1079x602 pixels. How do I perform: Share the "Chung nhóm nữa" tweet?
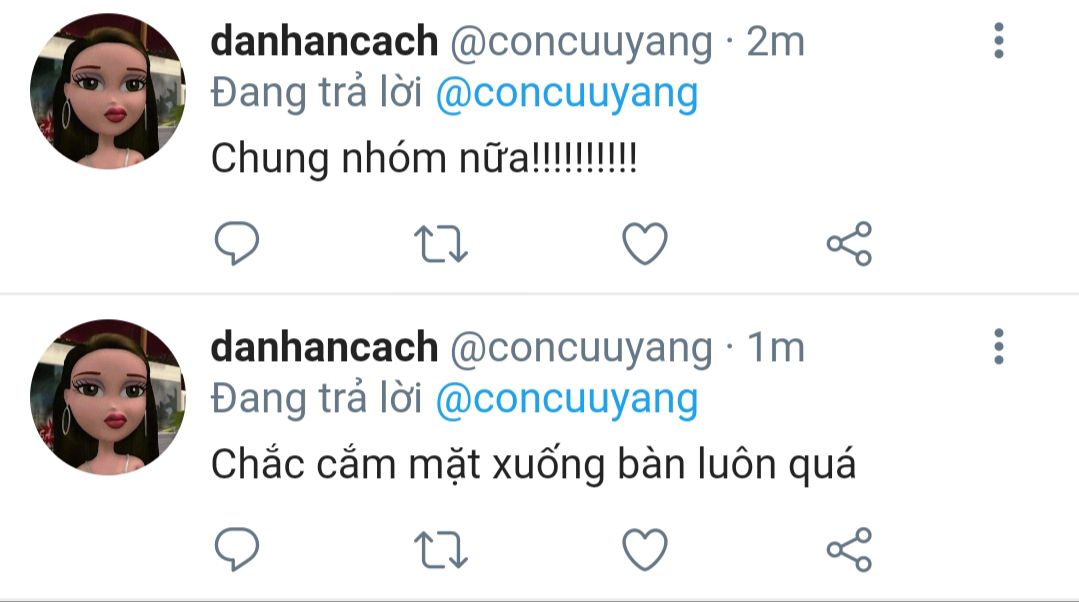(x=849, y=244)
